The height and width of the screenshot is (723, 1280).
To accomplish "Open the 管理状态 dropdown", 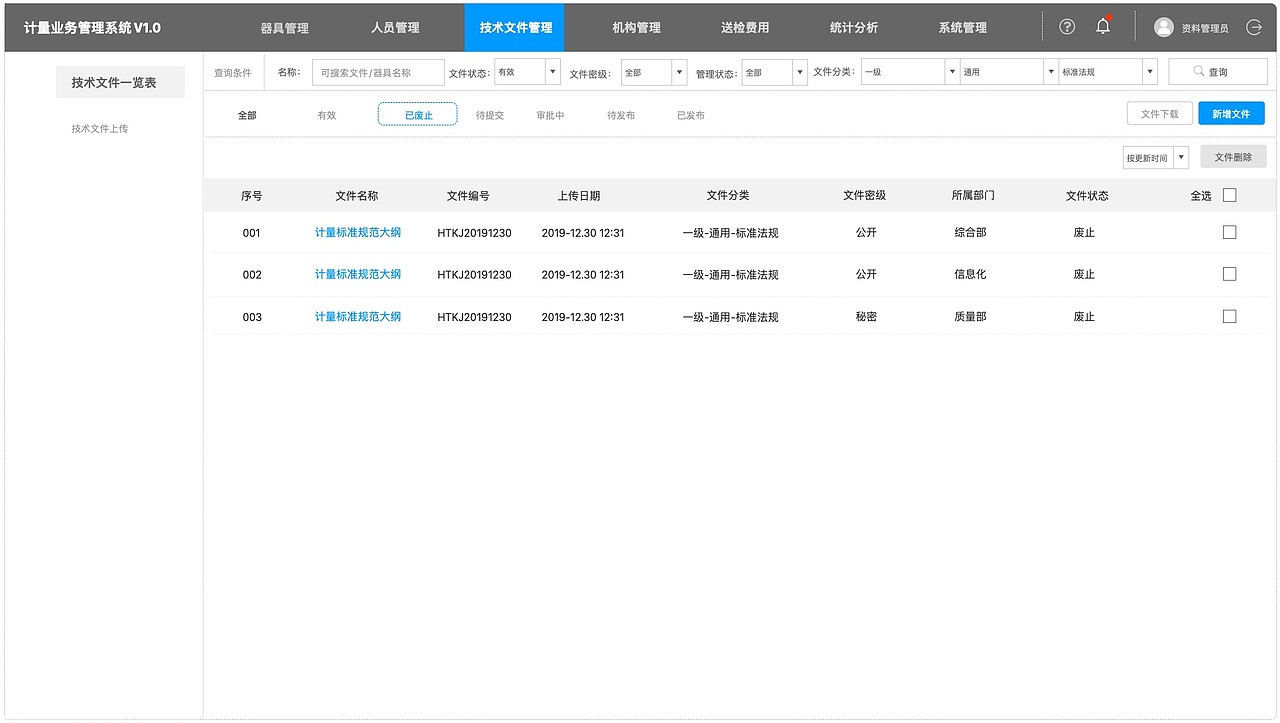I will (x=774, y=72).
